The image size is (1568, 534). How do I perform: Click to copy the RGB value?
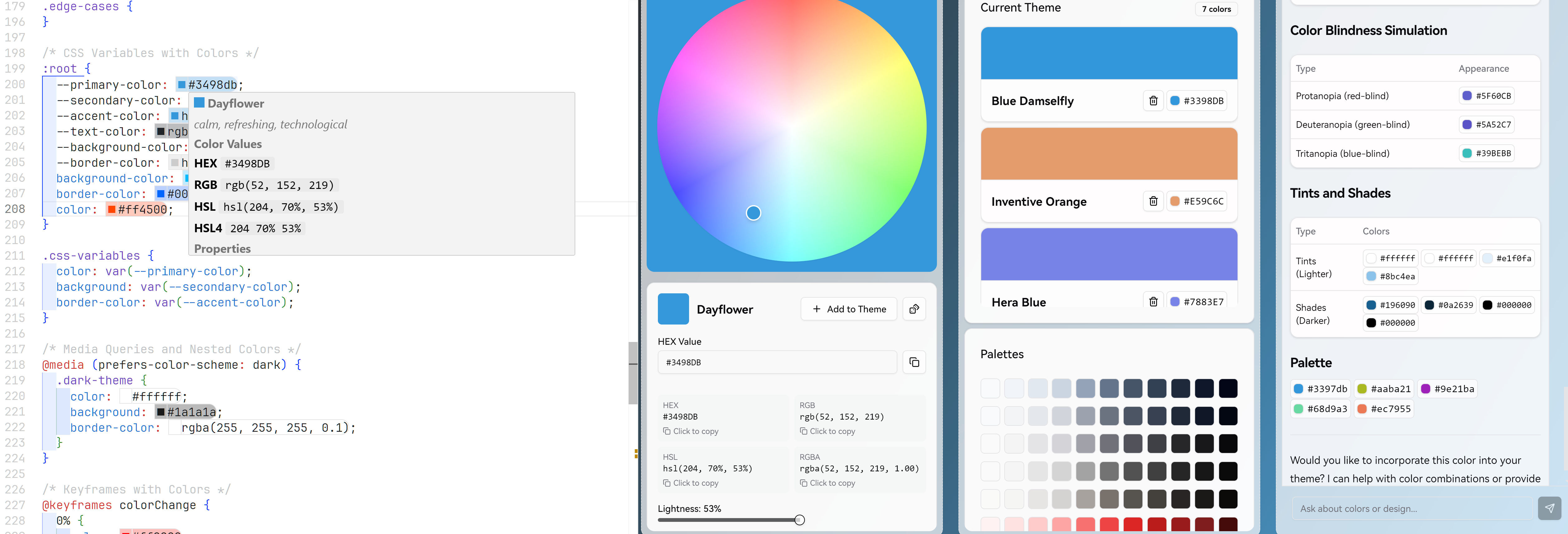(x=832, y=432)
